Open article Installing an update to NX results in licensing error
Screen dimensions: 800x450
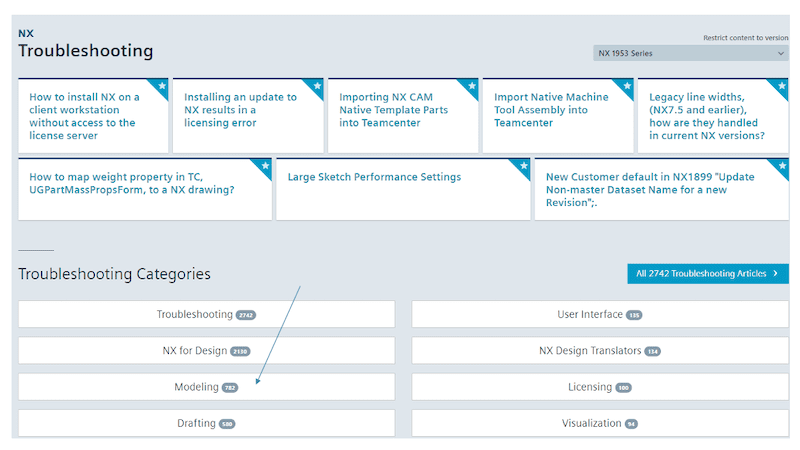tap(248, 116)
